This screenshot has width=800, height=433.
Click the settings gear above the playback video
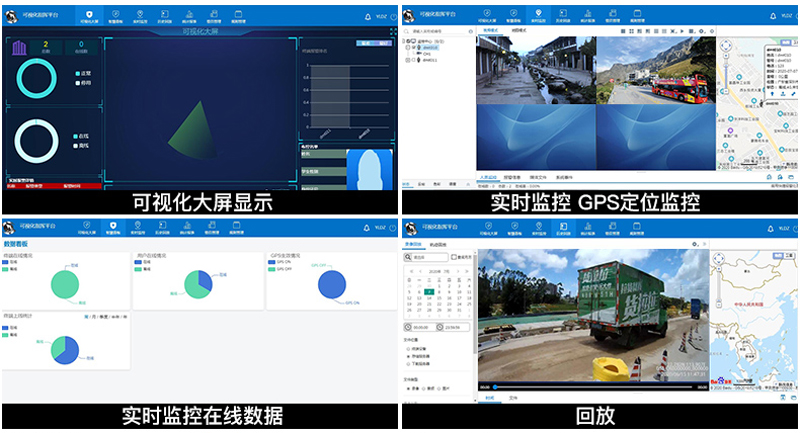click(x=695, y=243)
